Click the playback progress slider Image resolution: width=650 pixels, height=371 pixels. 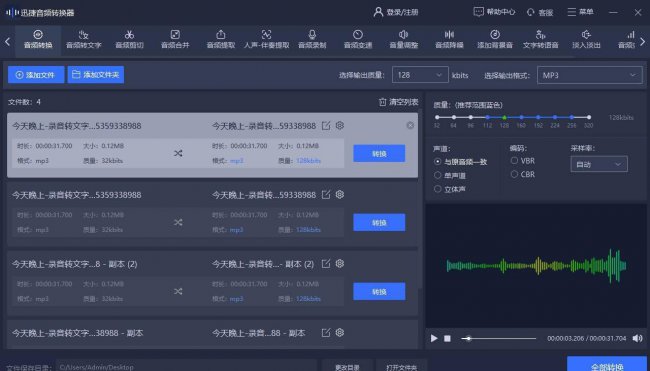[499, 338]
